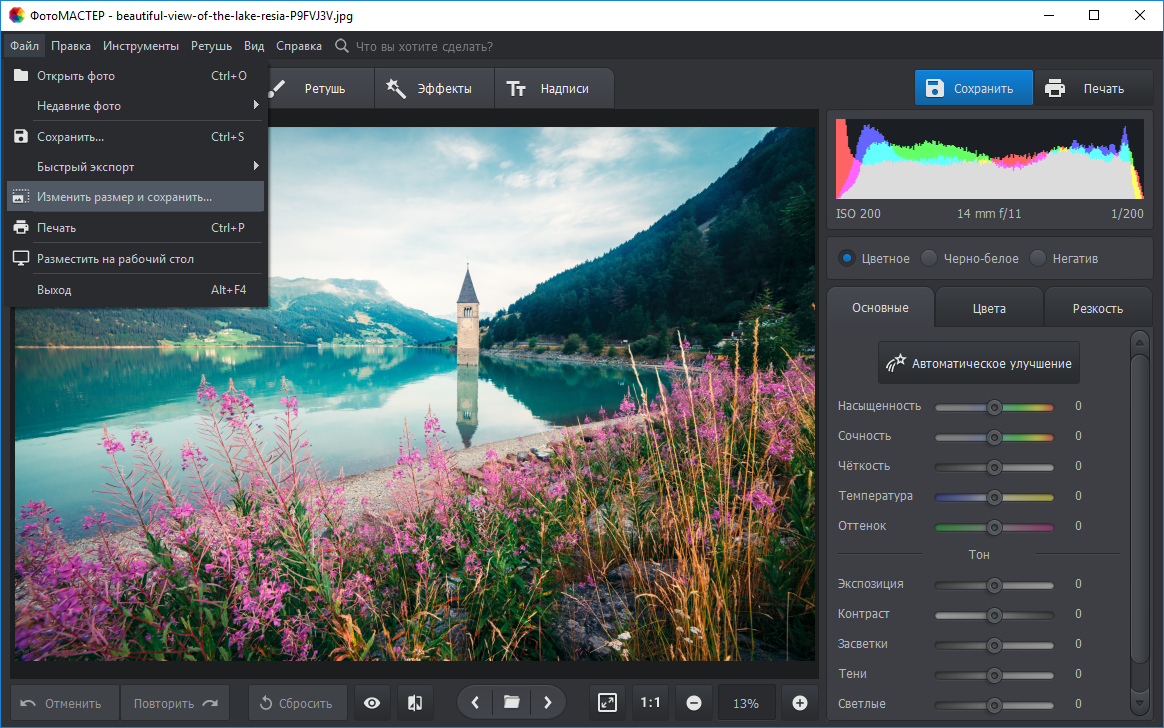This screenshot has height=728, width=1164.
Task: Switch to the Резкость tab
Action: point(1097,308)
